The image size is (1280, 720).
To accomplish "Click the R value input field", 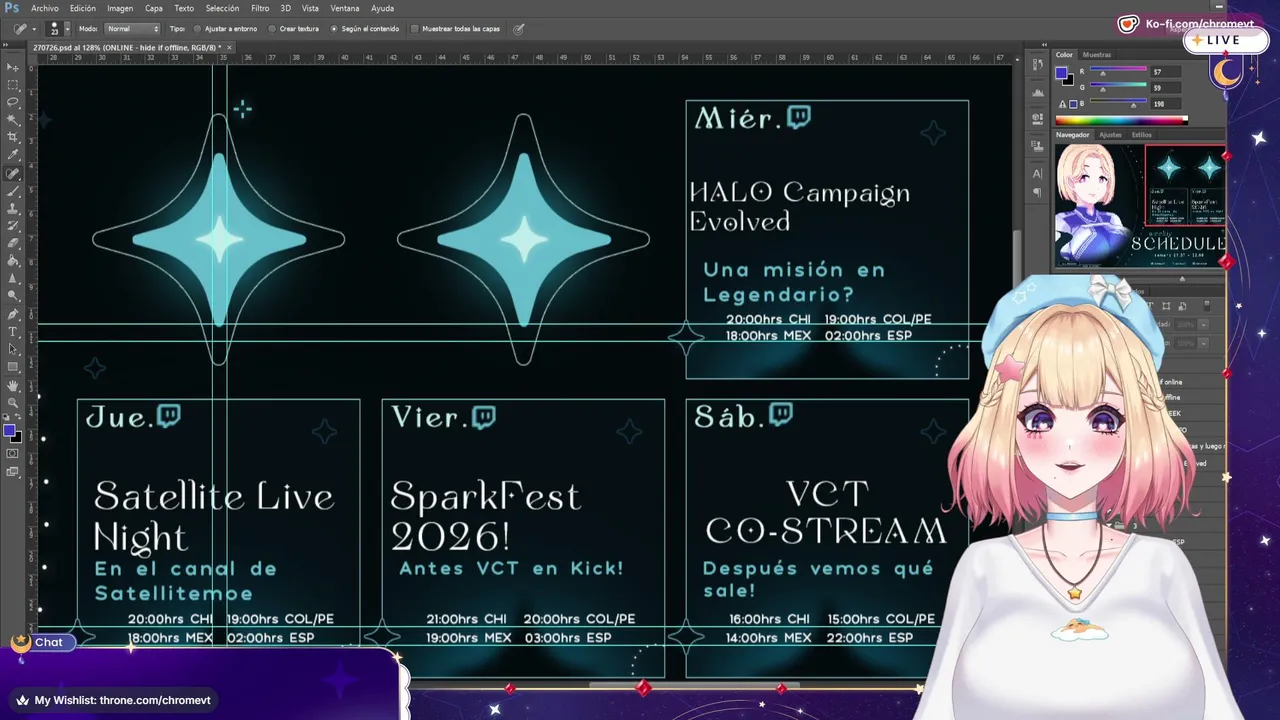I will pyautogui.click(x=1167, y=72).
